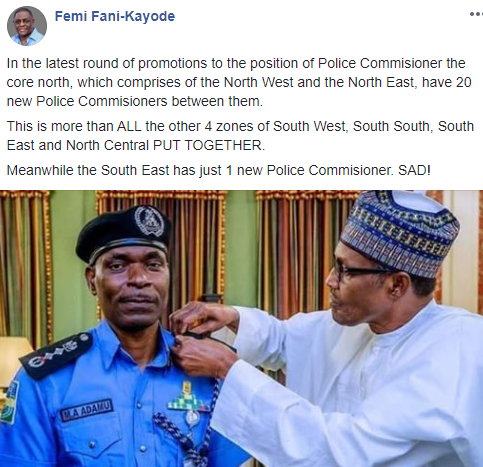Screen dimensions: 483x467
Task: Click Femi Fani-Kayode's profile picture
Action: tap(27, 26)
